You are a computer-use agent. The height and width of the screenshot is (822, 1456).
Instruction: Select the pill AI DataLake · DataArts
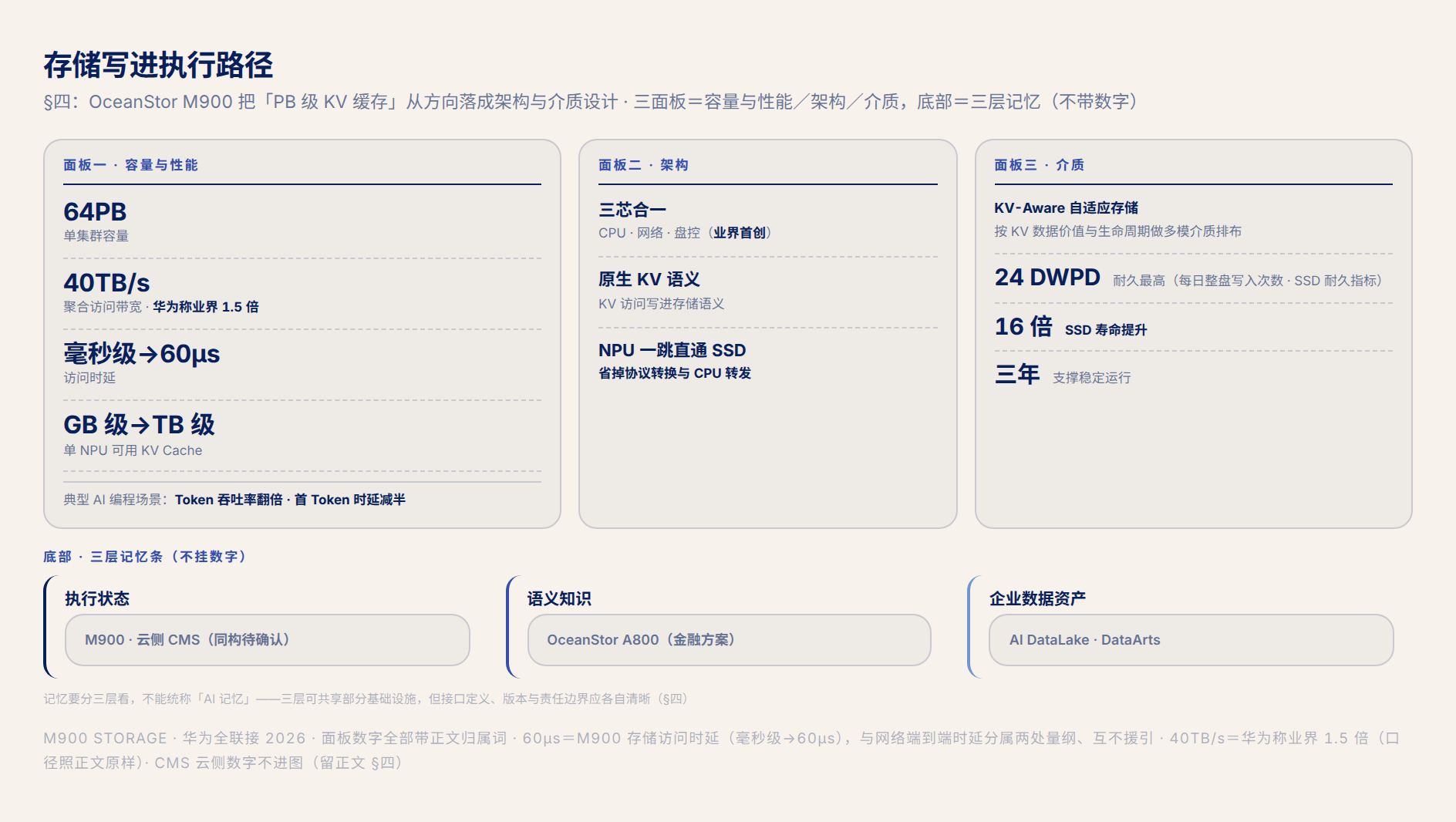tap(1191, 640)
